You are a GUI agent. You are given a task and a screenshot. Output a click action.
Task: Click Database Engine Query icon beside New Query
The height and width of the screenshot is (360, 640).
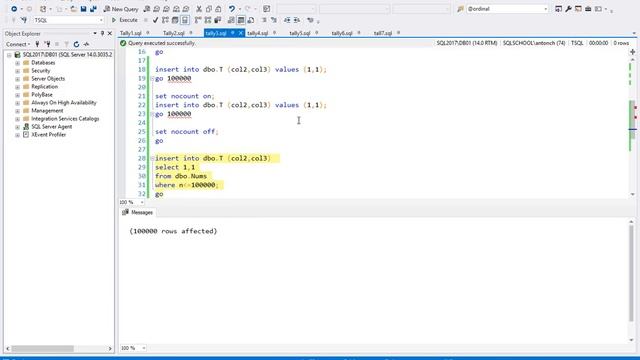tap(147, 9)
